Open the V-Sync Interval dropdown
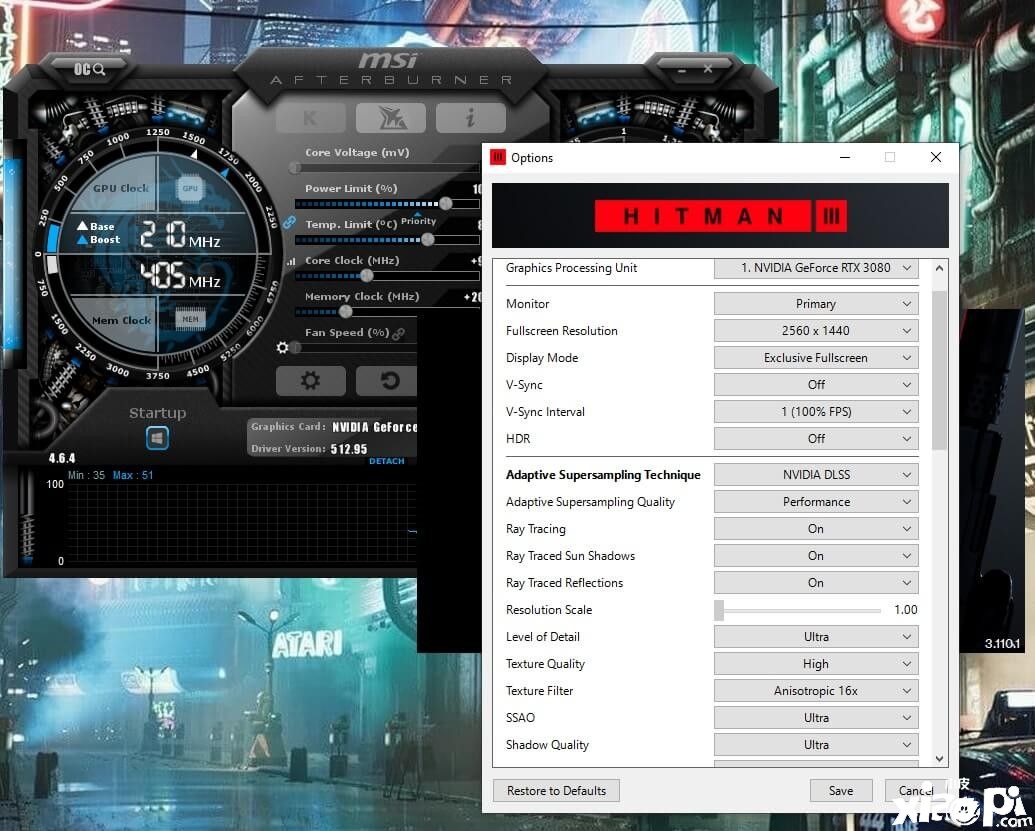The width and height of the screenshot is (1035, 831). click(x=816, y=412)
